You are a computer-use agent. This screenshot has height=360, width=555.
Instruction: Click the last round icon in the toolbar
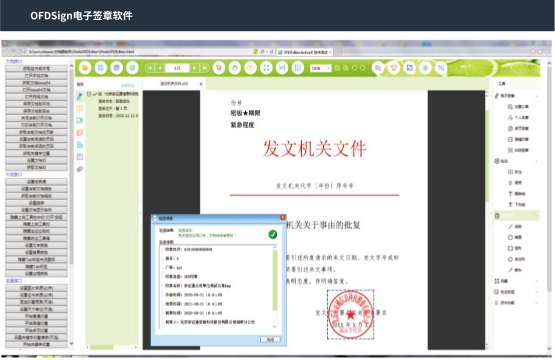click(x=441, y=68)
